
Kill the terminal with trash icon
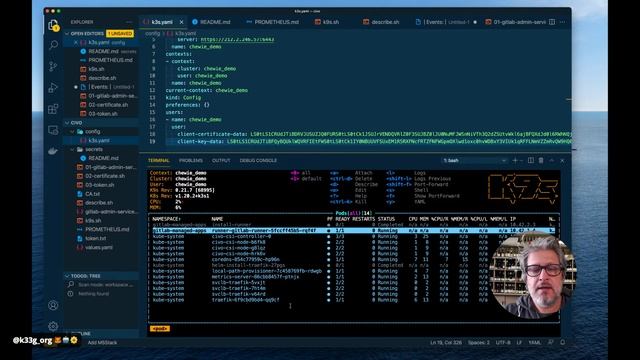tap(541, 160)
